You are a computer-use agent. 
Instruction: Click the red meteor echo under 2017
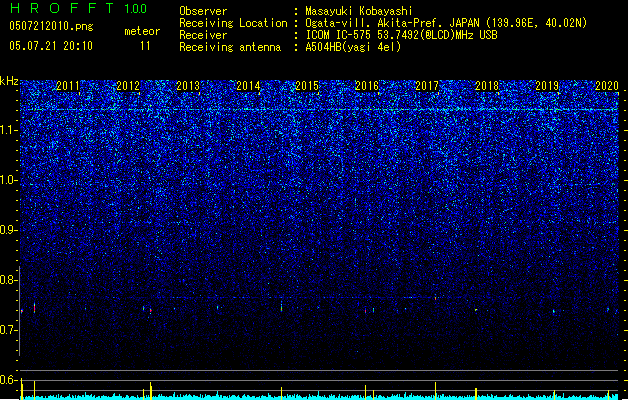click(x=435, y=298)
